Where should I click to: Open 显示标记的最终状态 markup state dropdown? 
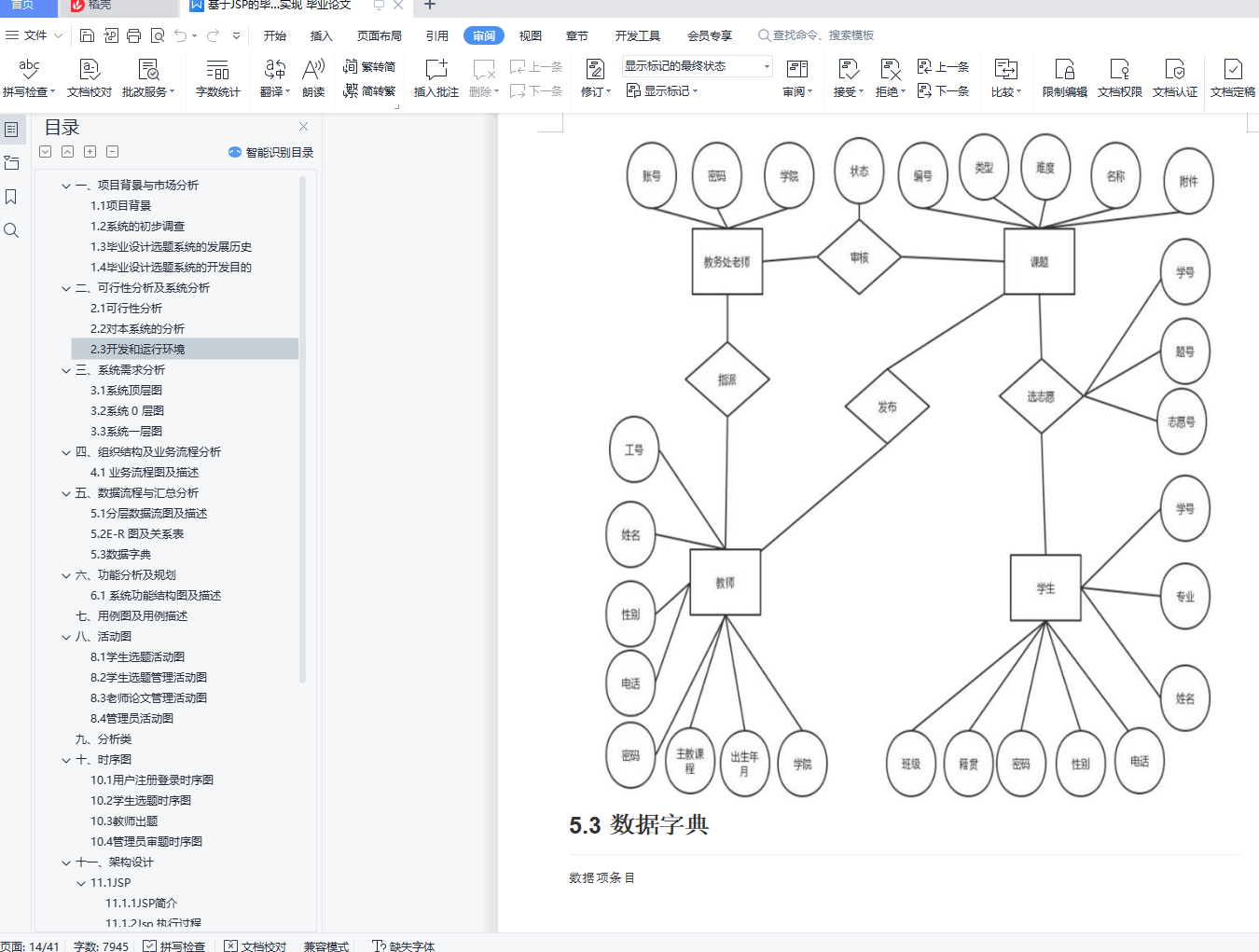(x=698, y=66)
